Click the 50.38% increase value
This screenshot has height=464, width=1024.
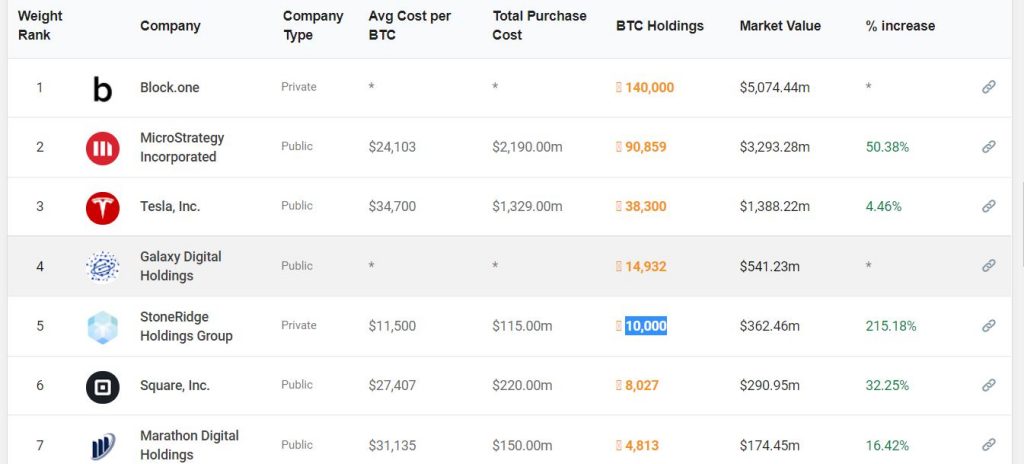tap(887, 147)
